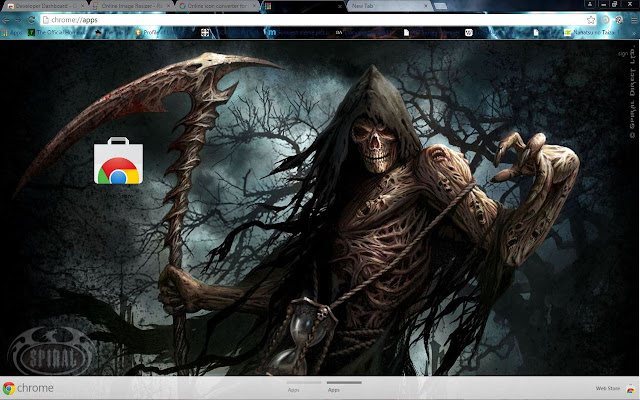Screen dimensions: 640x400
Task: Switch to the New Tab tab
Action: [387, 6]
